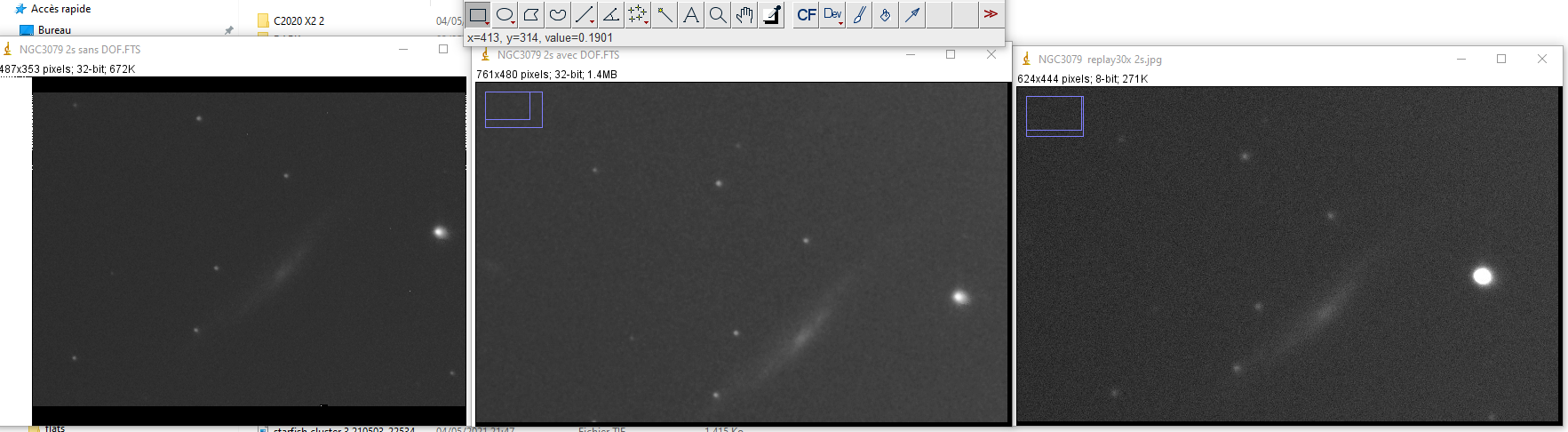Select the Arrow tool

pos(912,15)
